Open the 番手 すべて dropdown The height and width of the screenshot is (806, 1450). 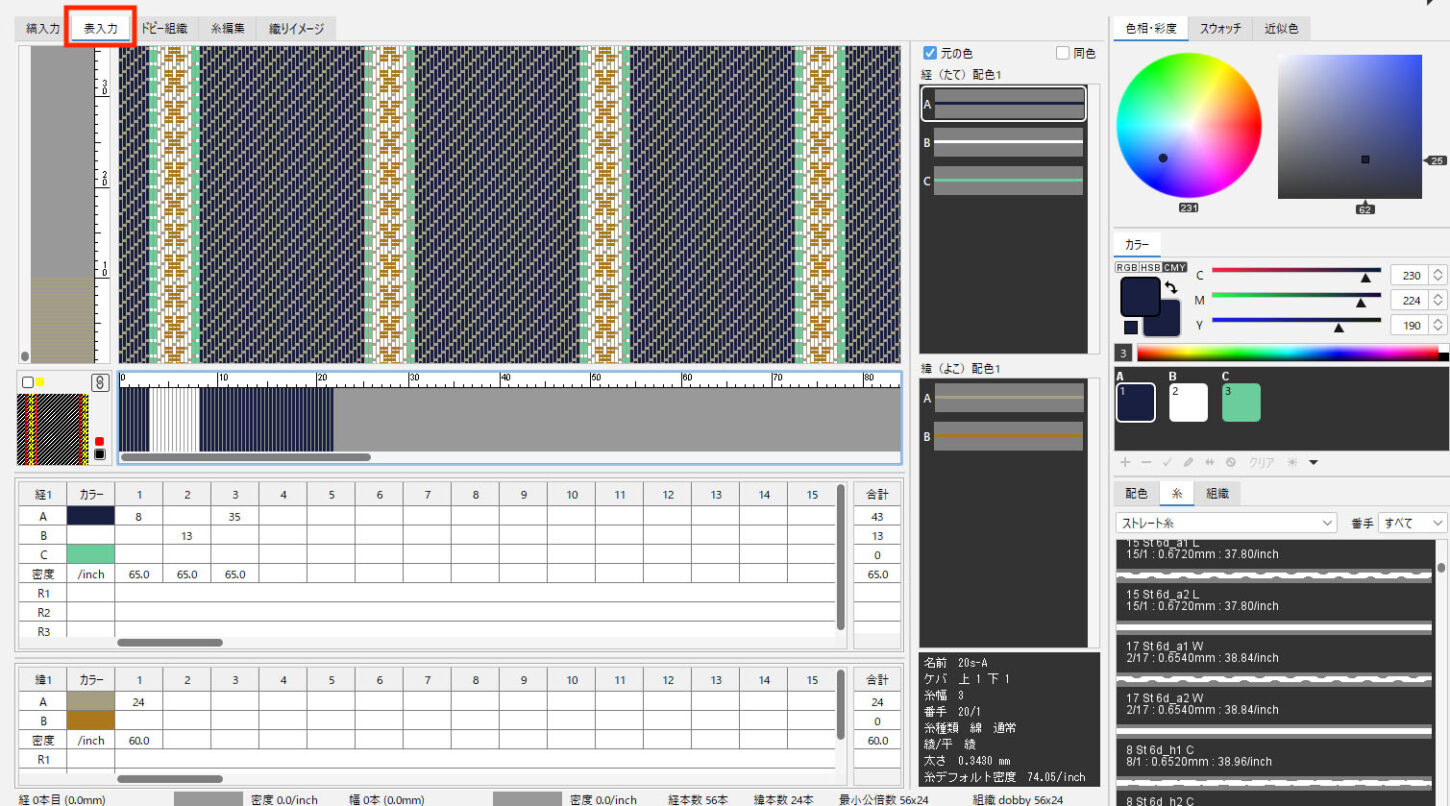[x=1412, y=523]
